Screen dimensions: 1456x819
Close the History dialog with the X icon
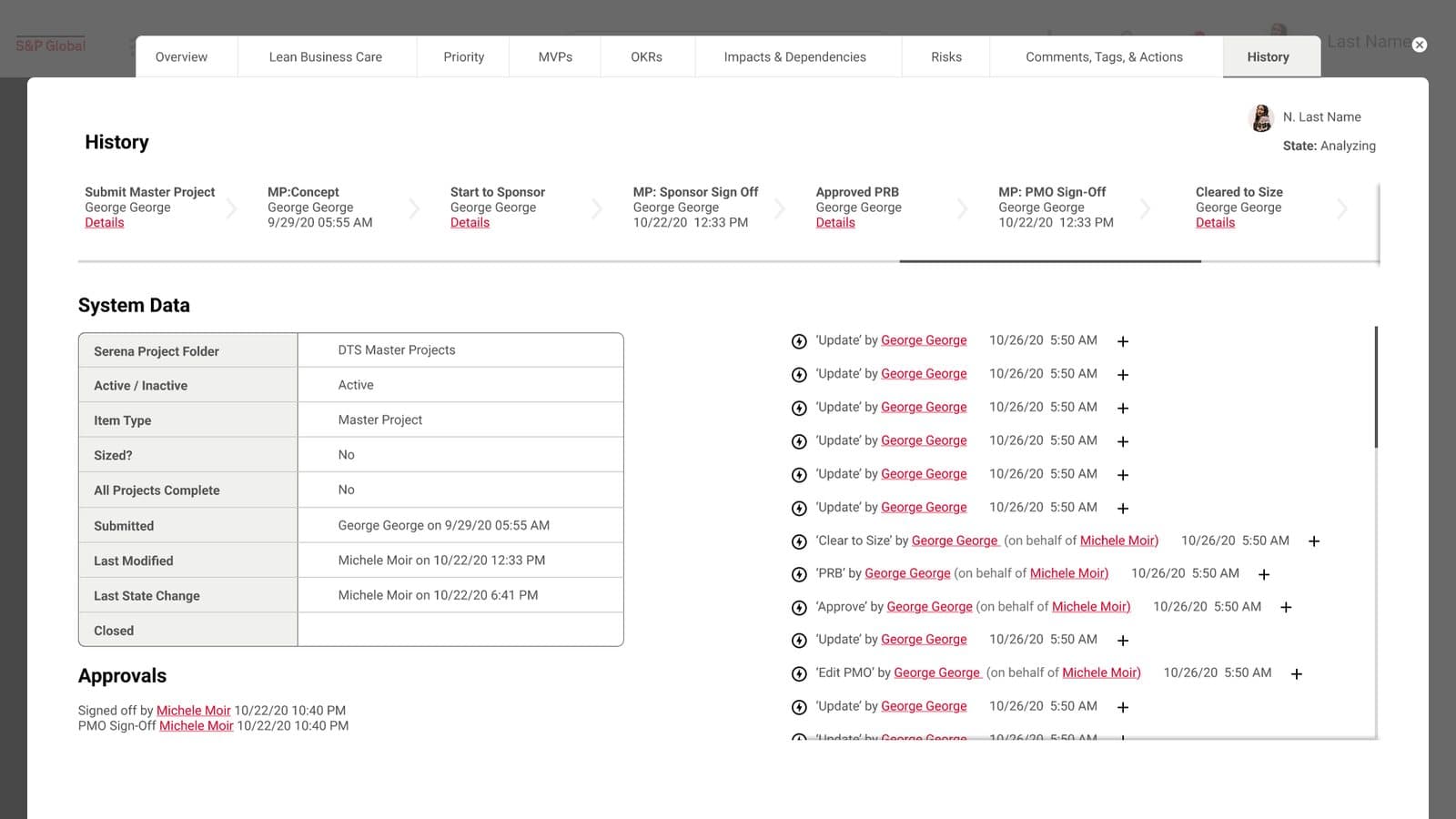click(x=1420, y=45)
